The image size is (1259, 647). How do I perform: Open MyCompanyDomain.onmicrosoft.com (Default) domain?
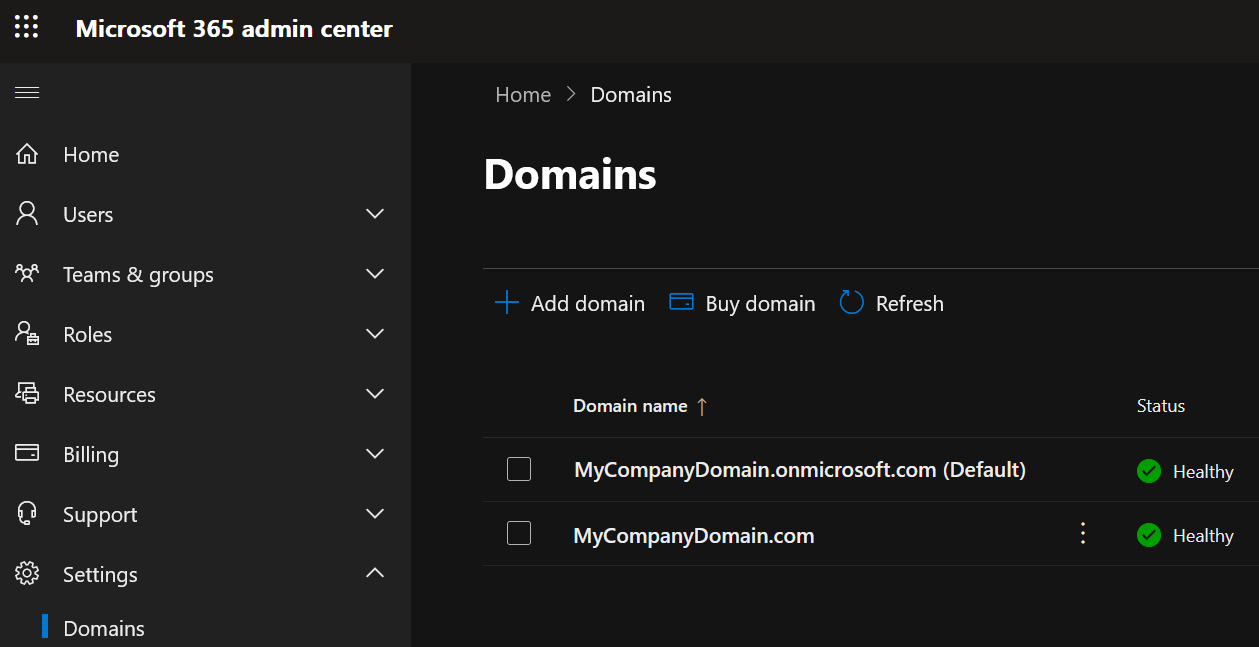click(800, 469)
